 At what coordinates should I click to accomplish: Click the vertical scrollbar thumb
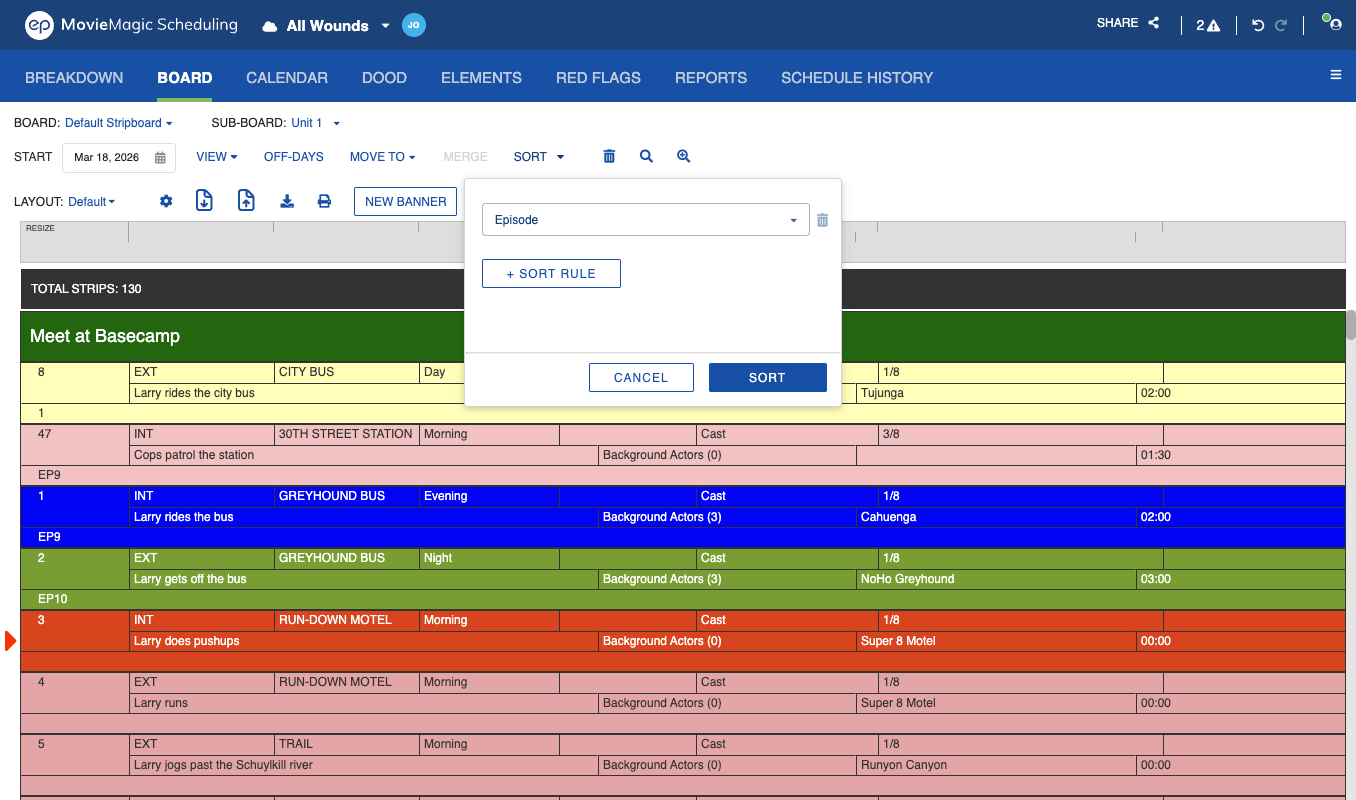1350,325
